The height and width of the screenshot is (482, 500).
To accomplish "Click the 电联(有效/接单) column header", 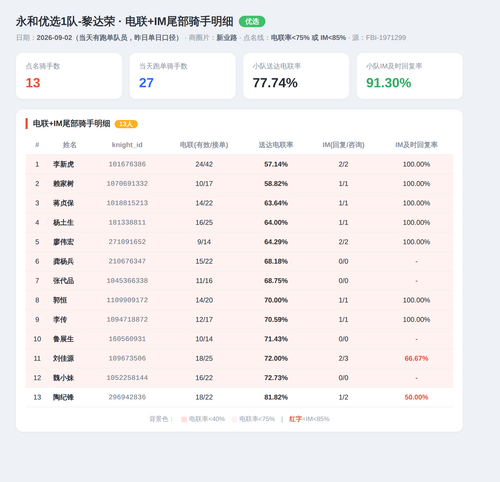I will tap(204, 145).
